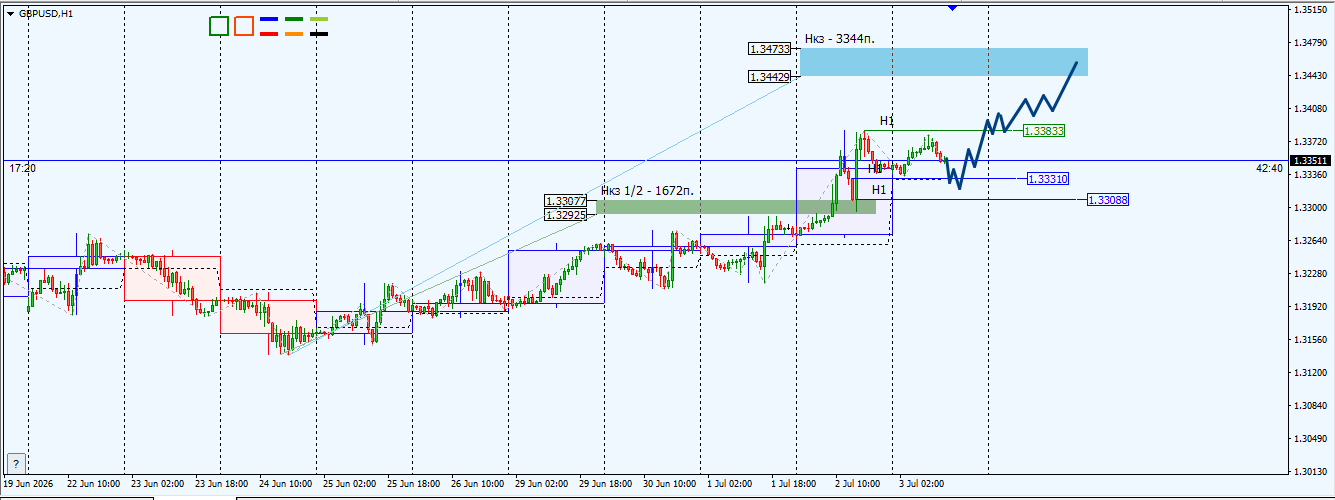Click the 25 Jun 02:00 time label
The image size is (1335, 500).
tap(349, 483)
